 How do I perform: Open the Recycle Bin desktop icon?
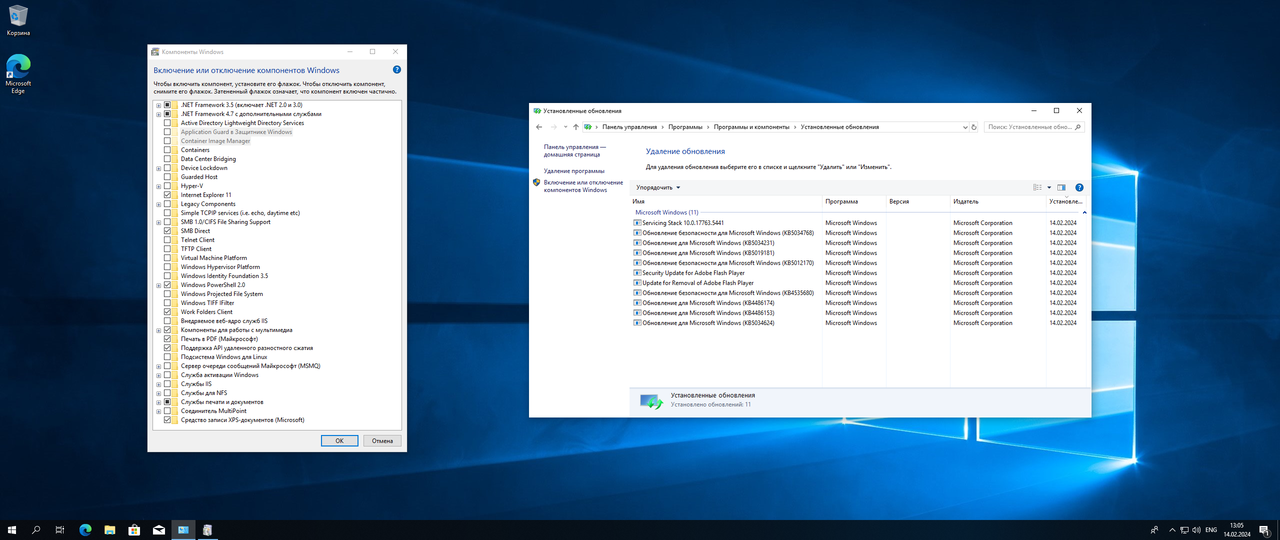[x=17, y=20]
